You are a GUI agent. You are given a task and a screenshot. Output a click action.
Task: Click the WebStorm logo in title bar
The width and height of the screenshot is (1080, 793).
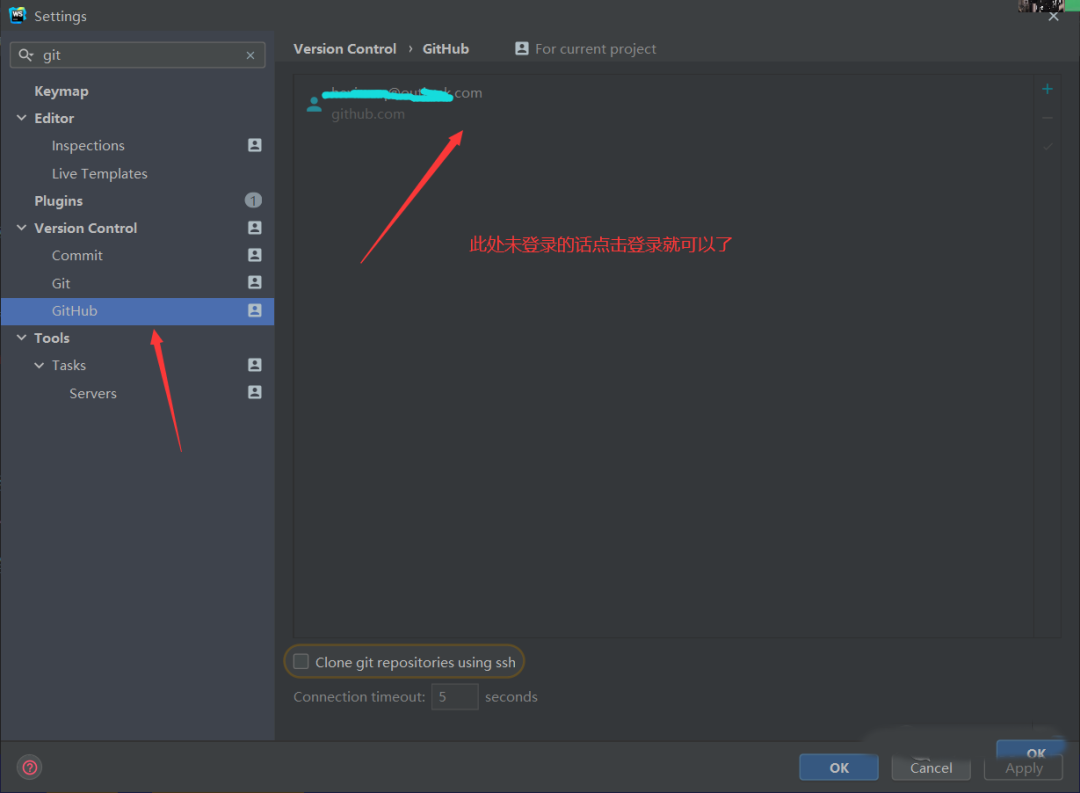click(17, 15)
